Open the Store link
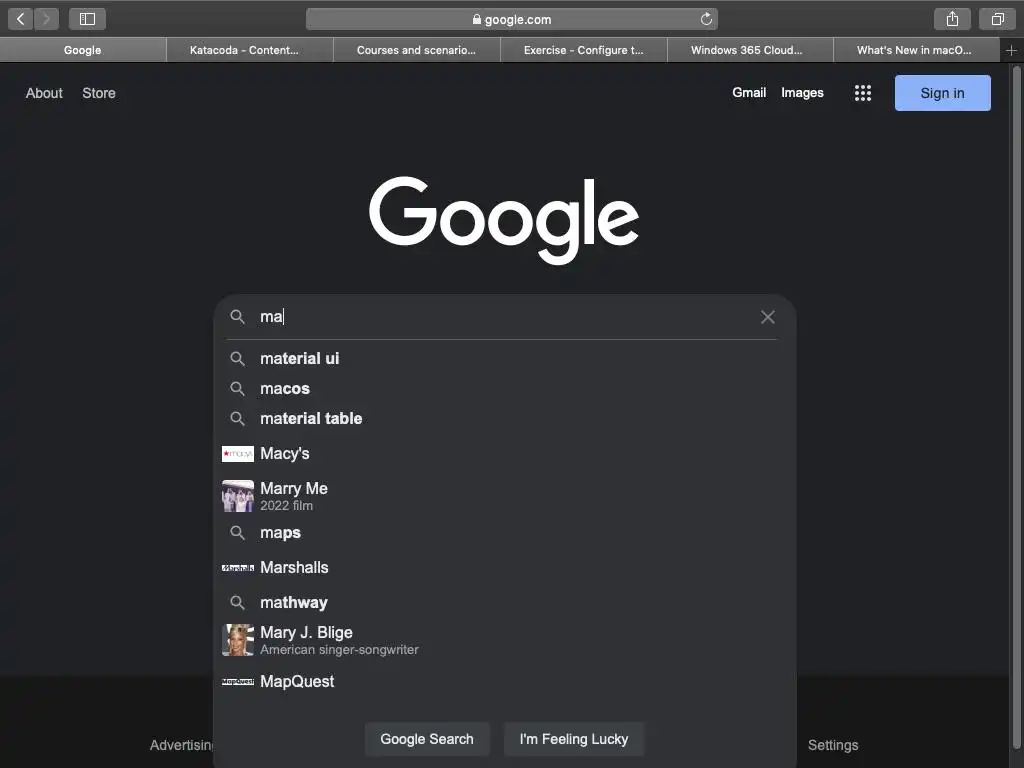This screenshot has height=768, width=1024. click(99, 93)
